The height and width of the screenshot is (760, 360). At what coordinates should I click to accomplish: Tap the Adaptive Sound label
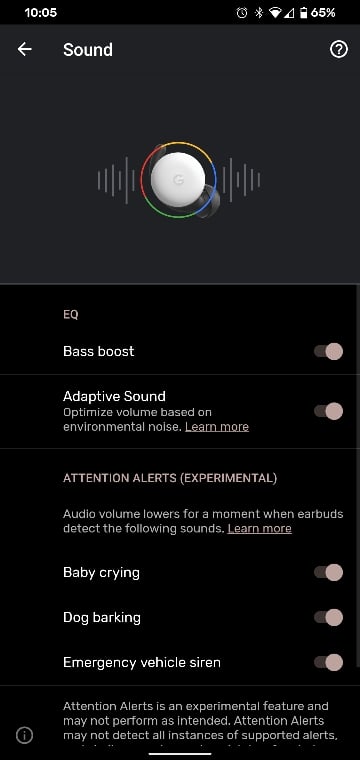point(114,396)
